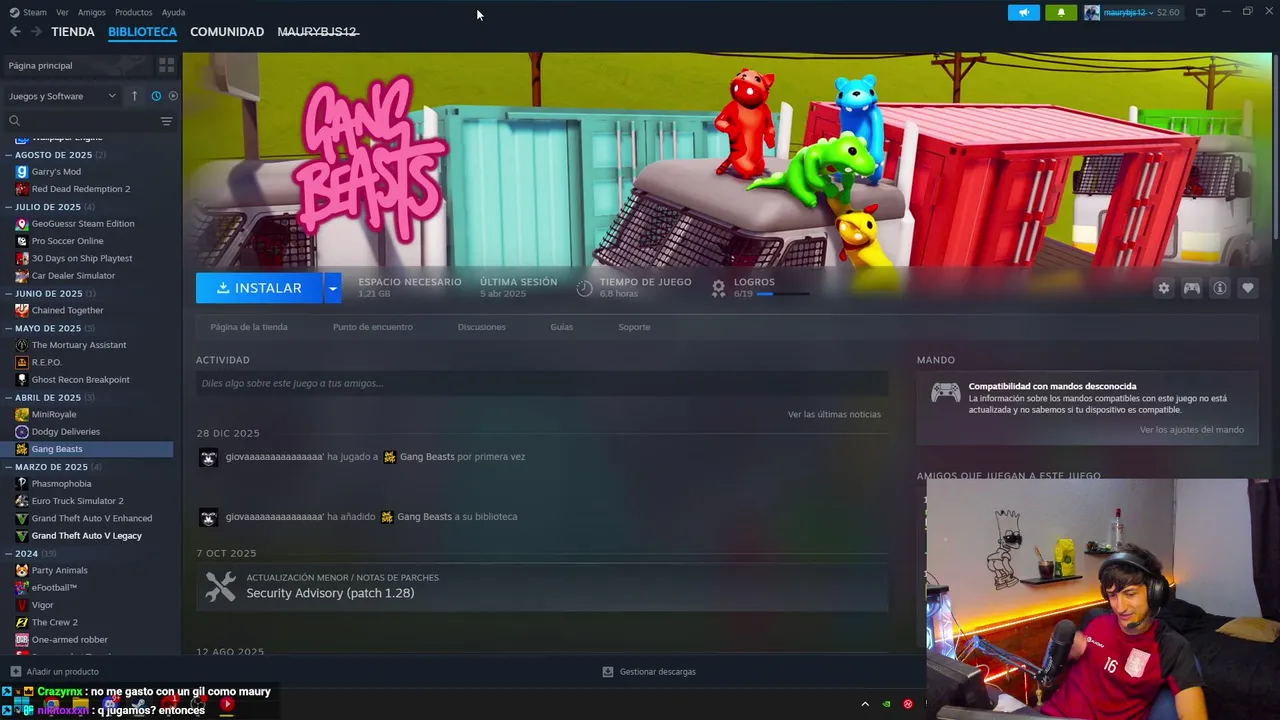Collapse the ABRIL DE 2025 group
1280x720 pixels.
tap(8, 397)
